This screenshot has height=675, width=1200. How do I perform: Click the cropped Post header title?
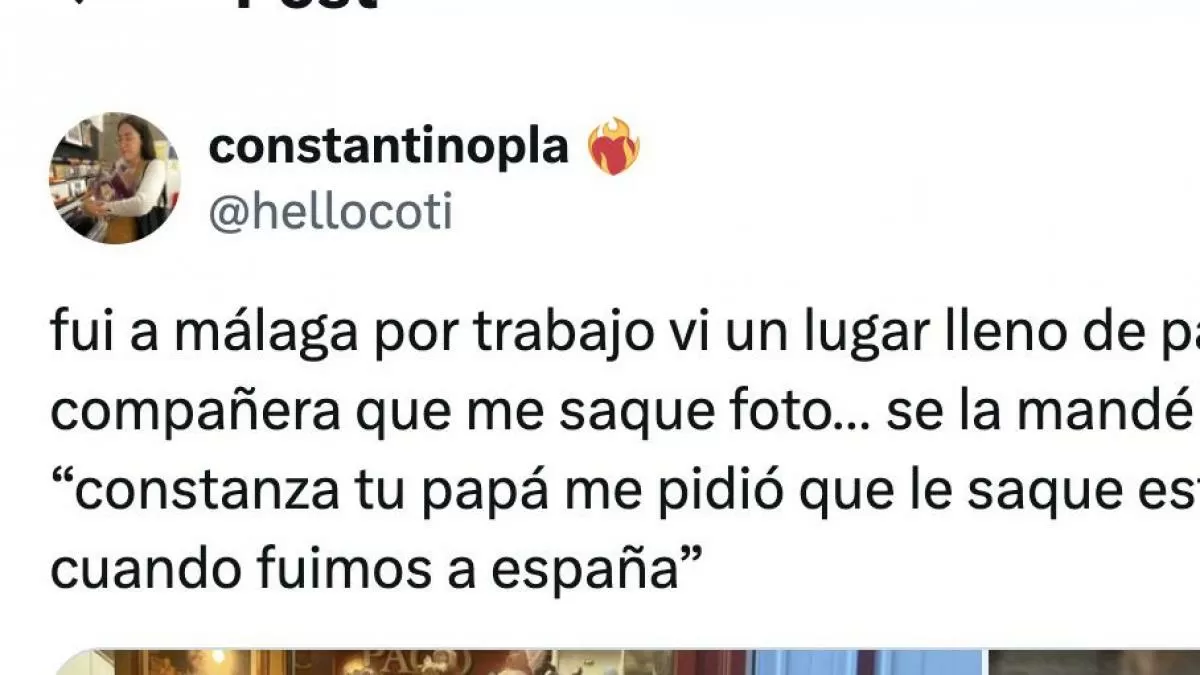[305, 4]
